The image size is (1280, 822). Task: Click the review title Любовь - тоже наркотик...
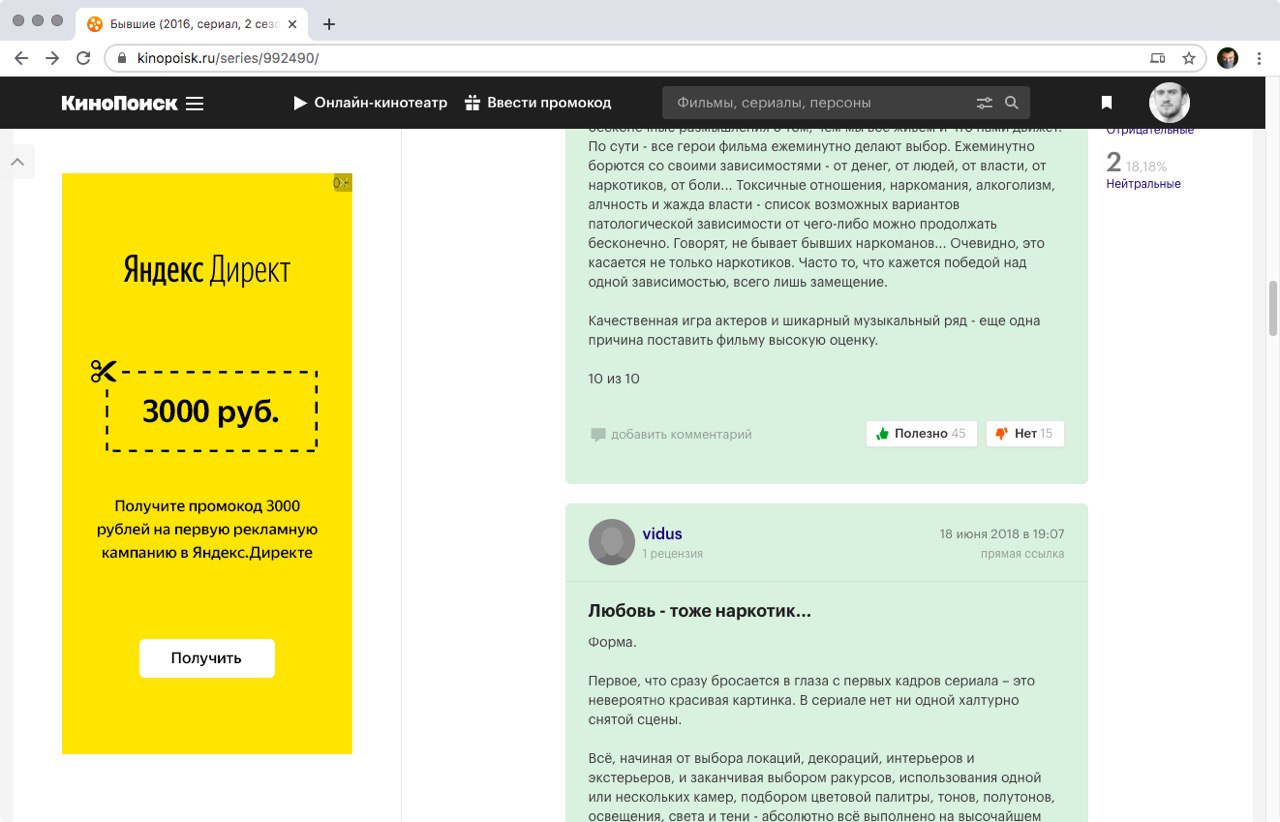coord(699,611)
